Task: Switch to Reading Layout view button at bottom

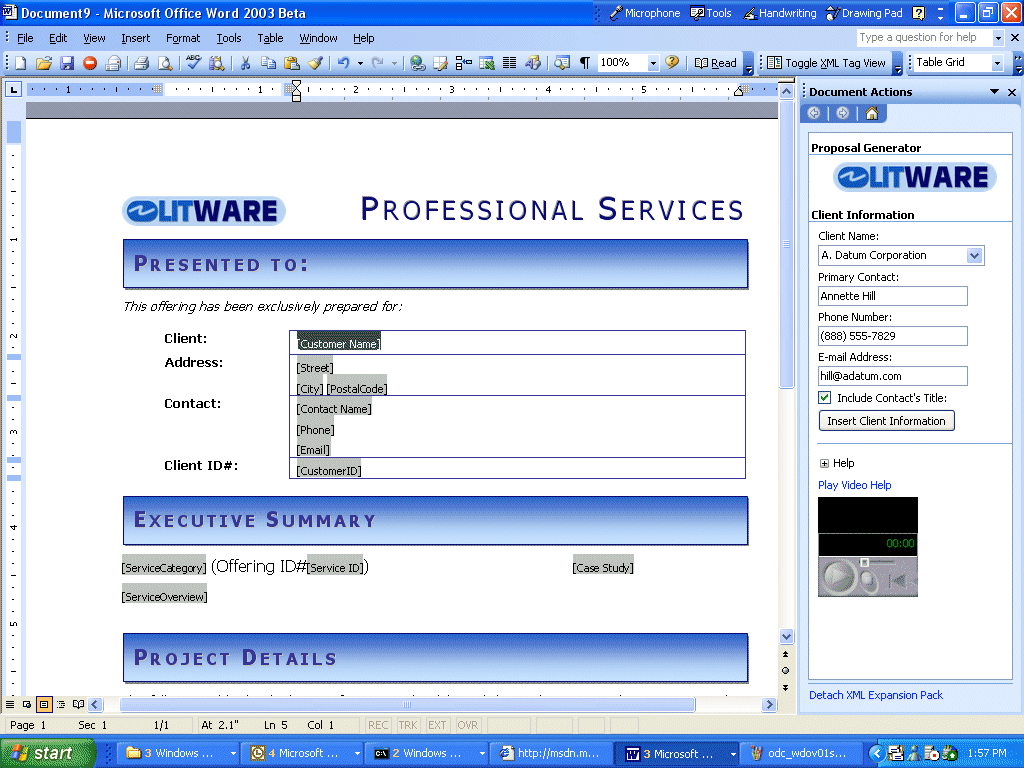Action: 78,705
